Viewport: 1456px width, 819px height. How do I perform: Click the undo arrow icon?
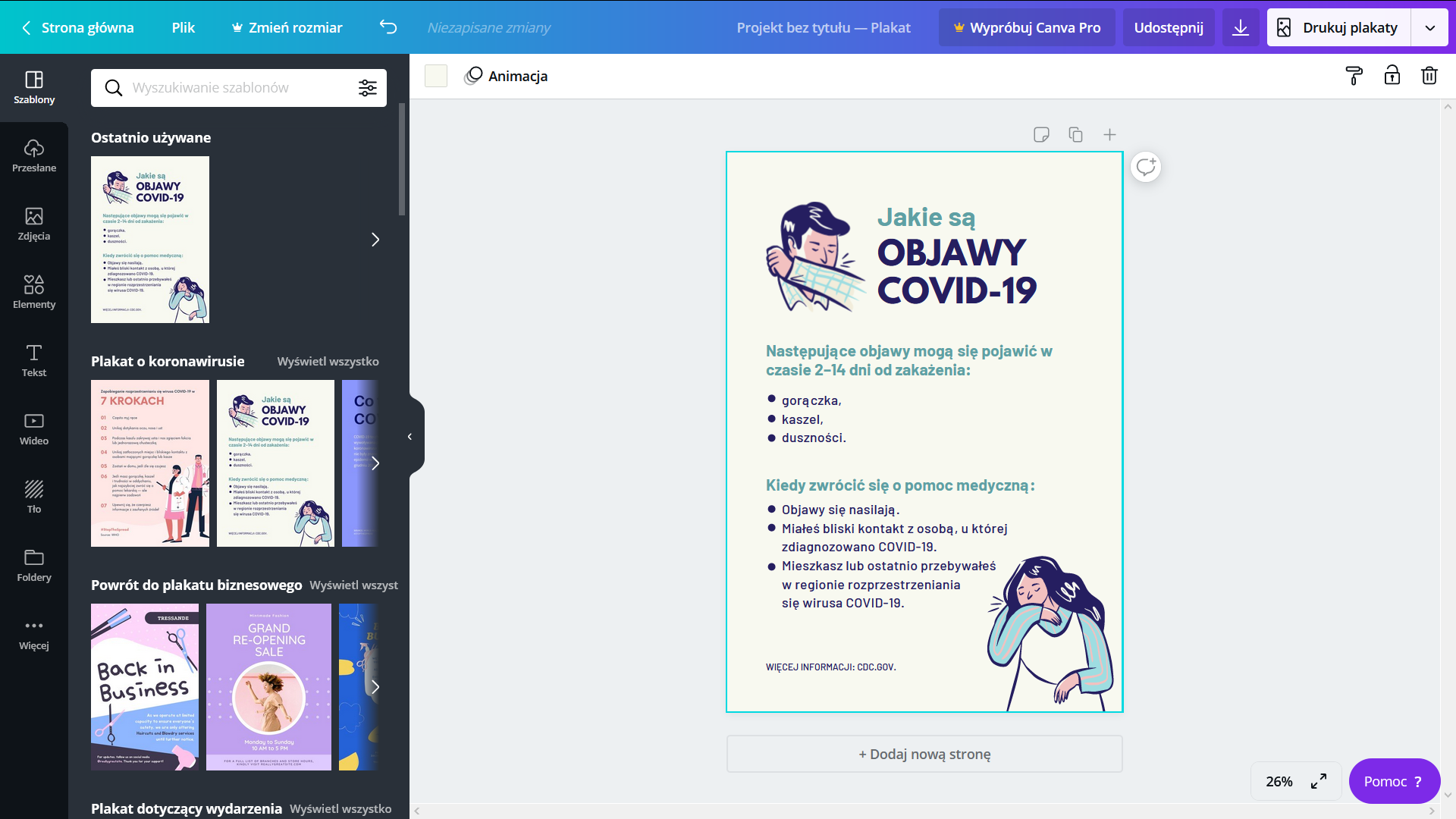[x=388, y=28]
